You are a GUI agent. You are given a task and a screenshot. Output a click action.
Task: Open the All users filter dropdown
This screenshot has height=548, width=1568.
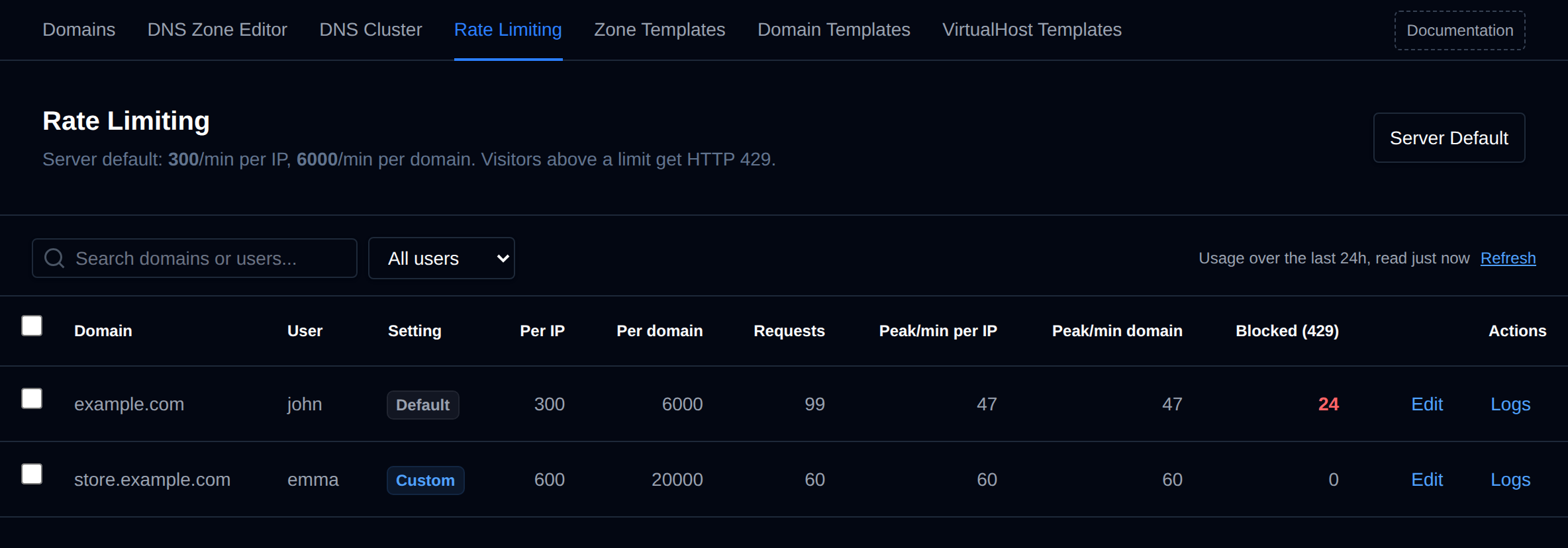pos(442,258)
